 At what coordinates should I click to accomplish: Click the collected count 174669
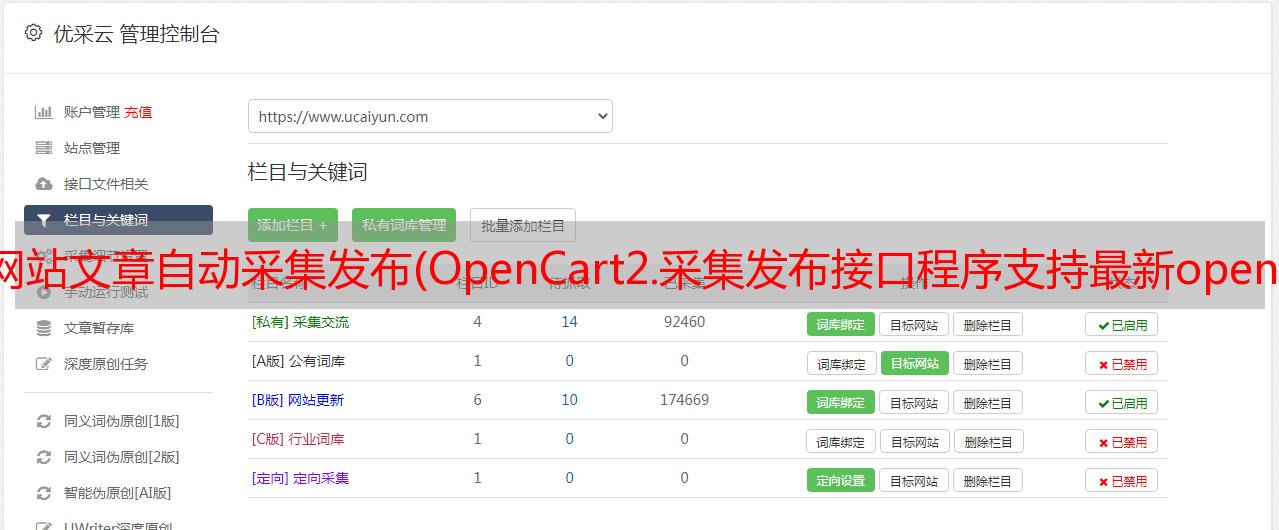684,400
